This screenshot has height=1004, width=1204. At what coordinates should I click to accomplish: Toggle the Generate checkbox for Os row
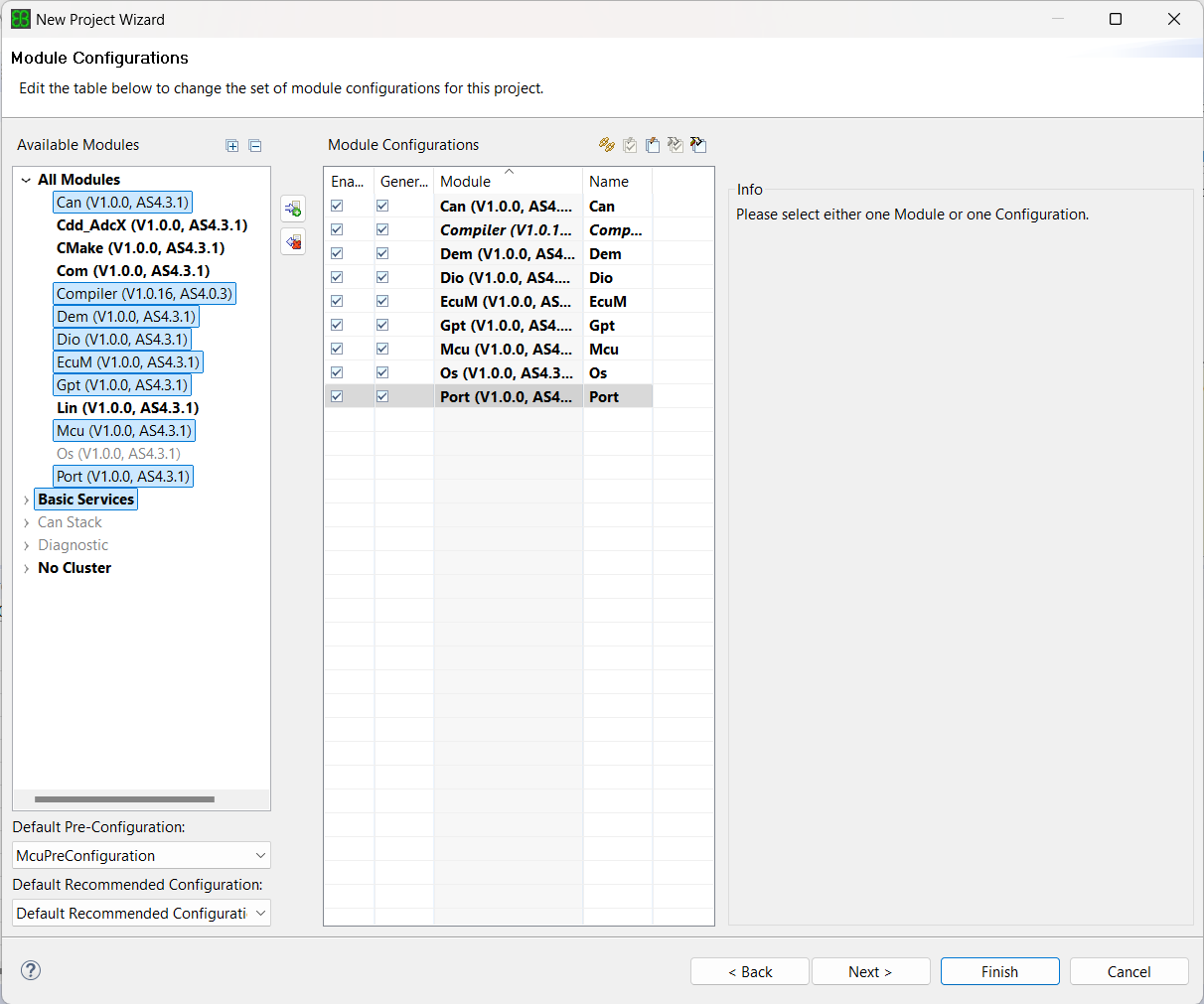[382, 372]
